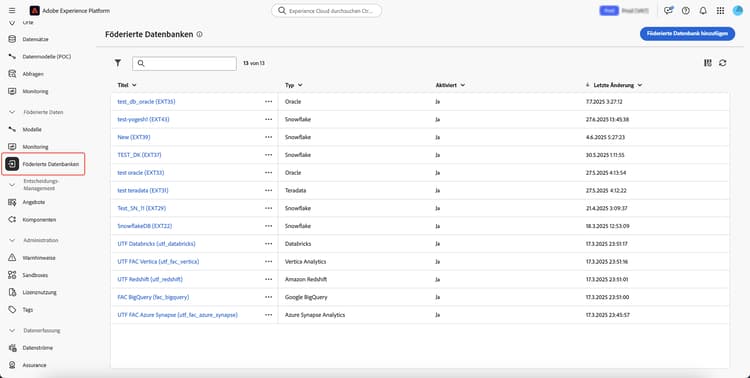Click the Adobe logo icon
This screenshot has width=750, height=378.
click(x=34, y=11)
